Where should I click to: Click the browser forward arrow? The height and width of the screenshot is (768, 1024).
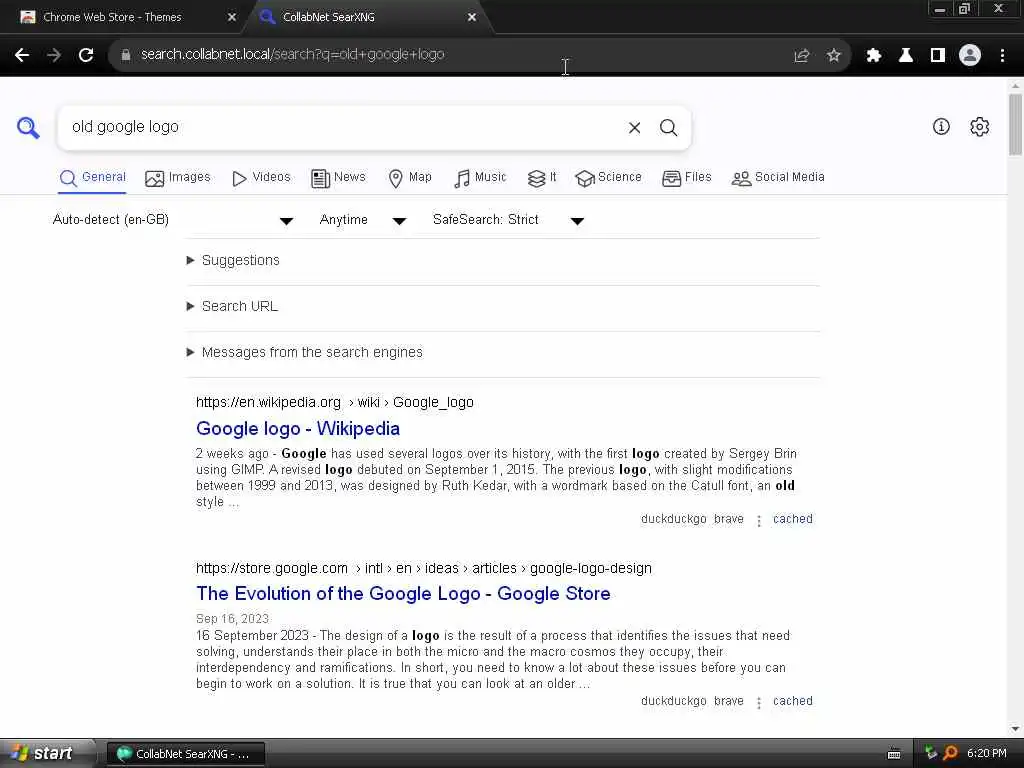[x=54, y=55]
